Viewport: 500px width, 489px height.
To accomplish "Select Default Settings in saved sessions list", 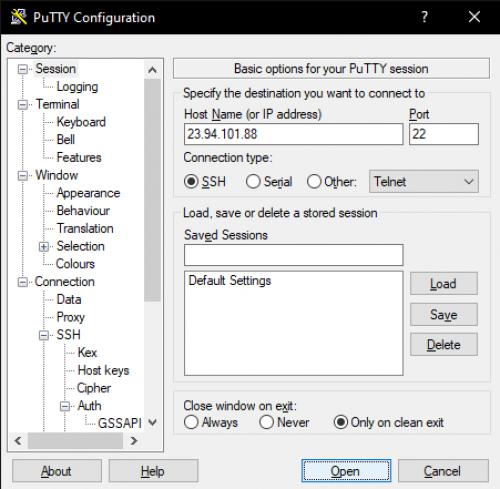I will pos(230,281).
